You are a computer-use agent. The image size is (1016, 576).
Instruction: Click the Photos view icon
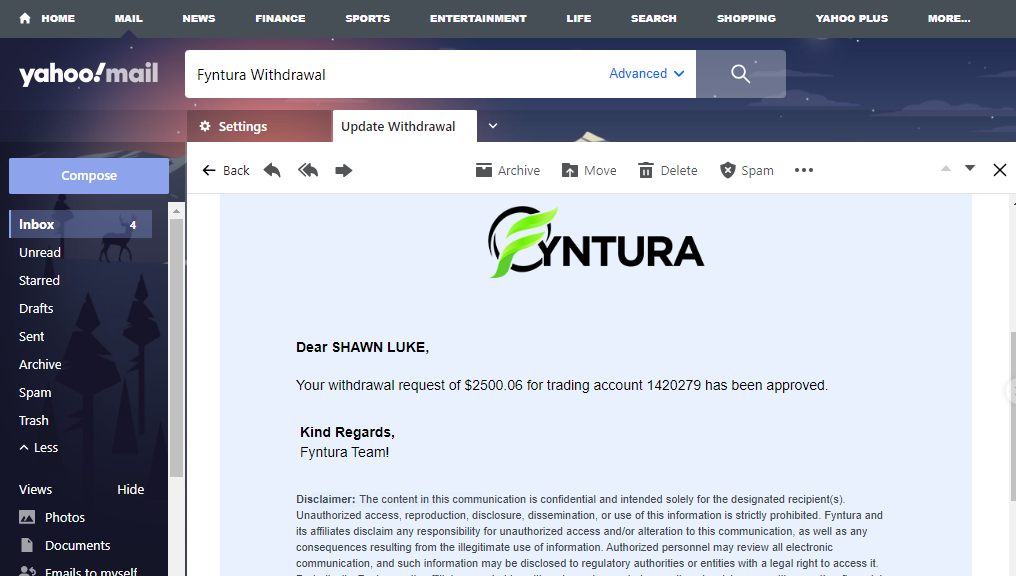(x=27, y=517)
